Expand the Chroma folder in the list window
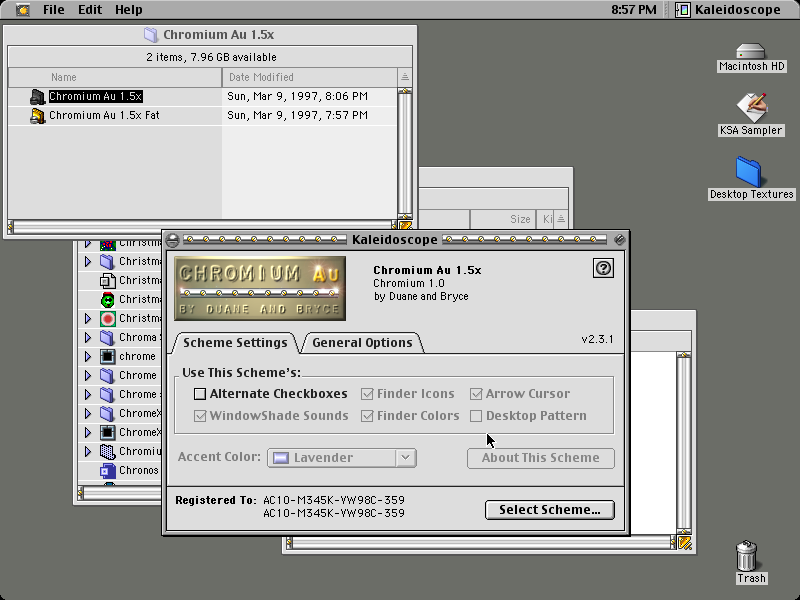Viewport: 800px width, 600px height. pyautogui.click(x=88, y=338)
